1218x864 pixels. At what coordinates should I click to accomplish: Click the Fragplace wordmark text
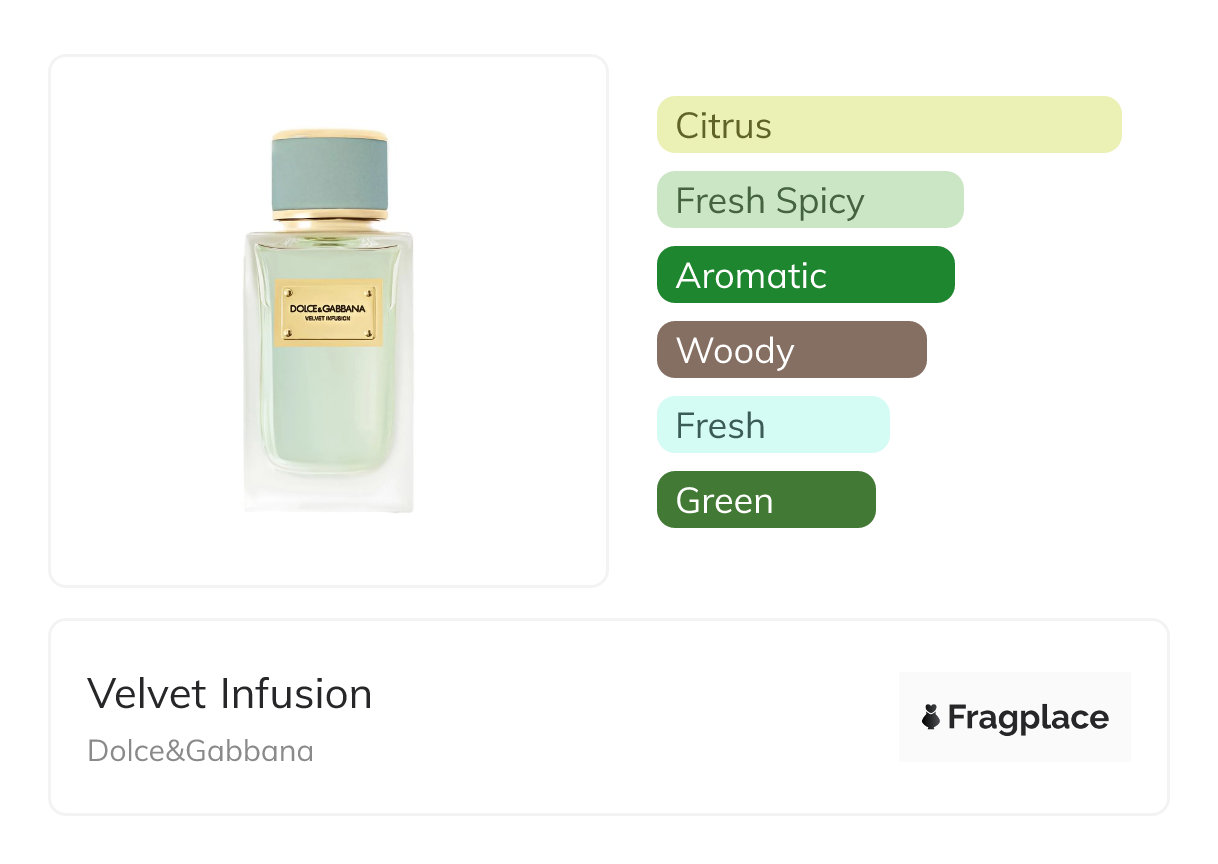(1028, 718)
